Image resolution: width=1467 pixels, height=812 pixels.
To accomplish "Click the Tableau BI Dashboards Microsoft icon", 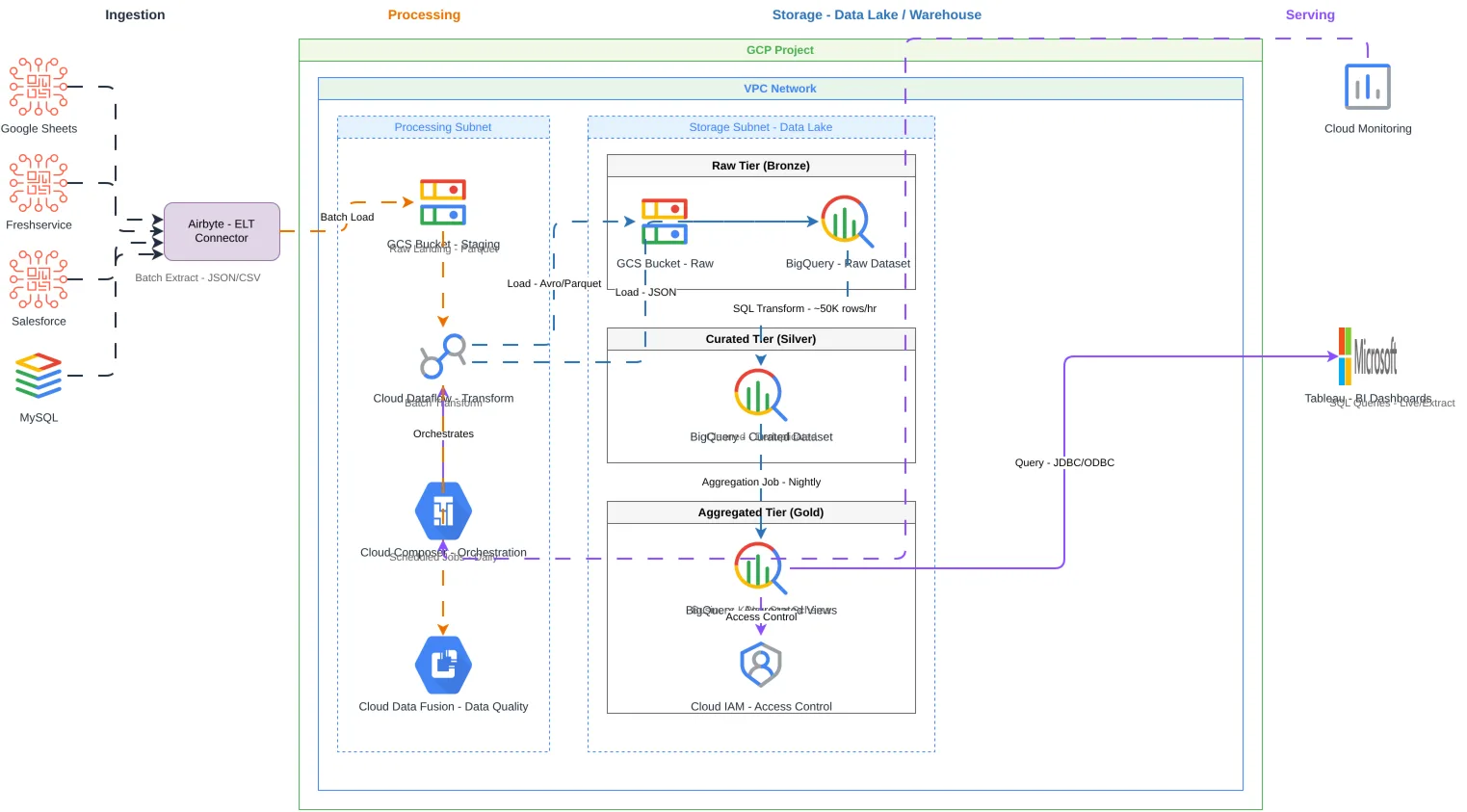I will [1368, 356].
